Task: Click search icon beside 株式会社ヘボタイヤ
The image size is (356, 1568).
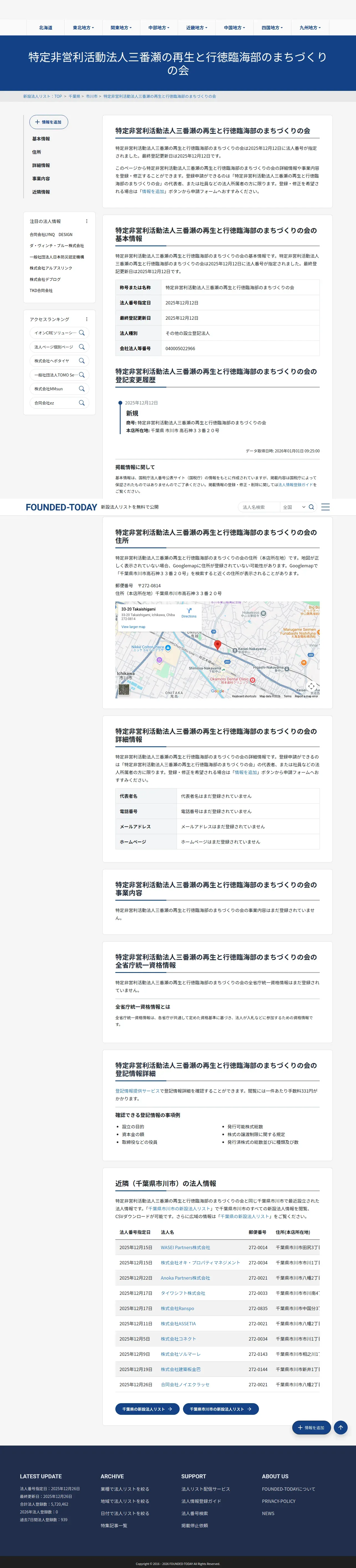Action: [x=82, y=361]
